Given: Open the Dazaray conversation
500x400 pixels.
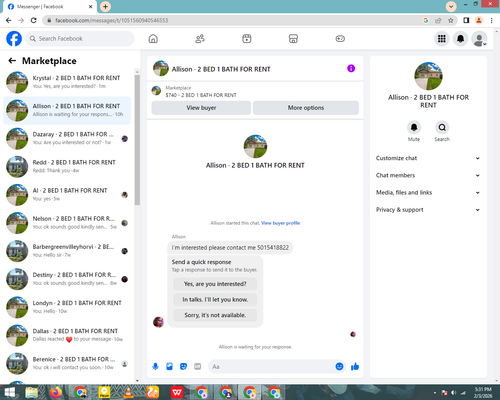Looking at the screenshot, I should pos(67,138).
